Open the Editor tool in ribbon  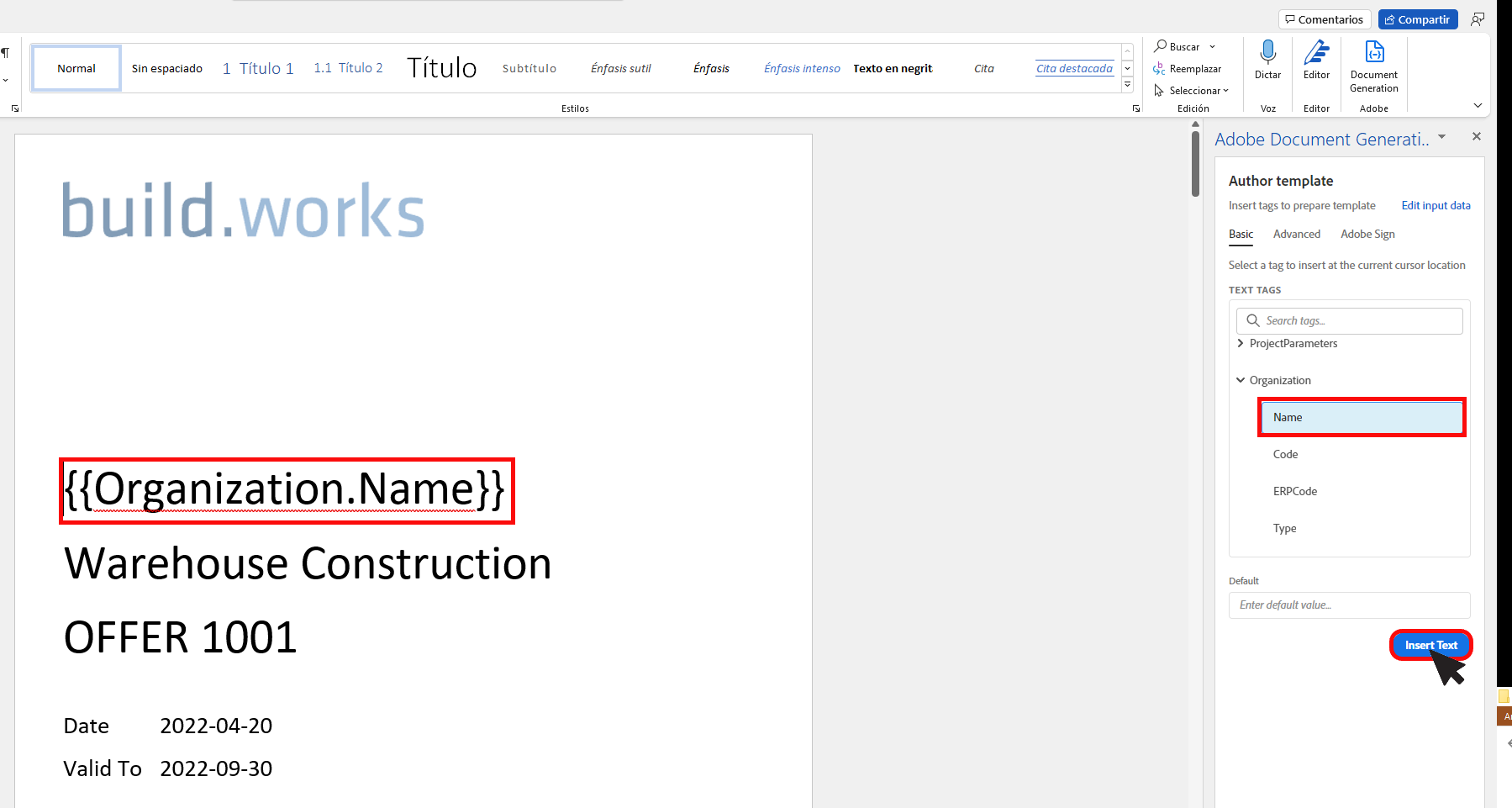1316,59
